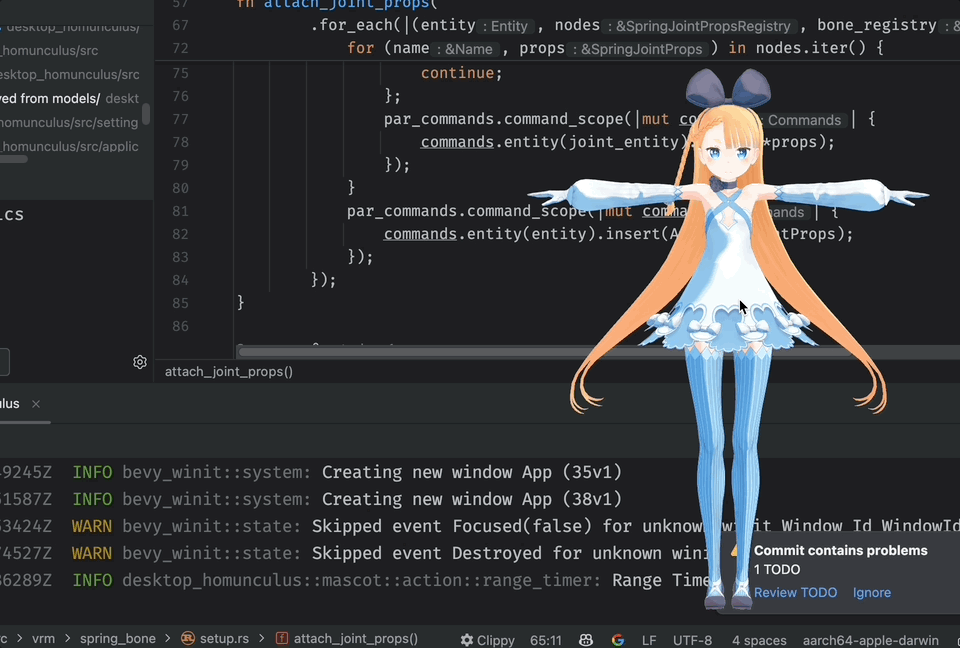This screenshot has width=960, height=648.
Task: Click the ': &Name' inlay hint
Action: [464, 49]
